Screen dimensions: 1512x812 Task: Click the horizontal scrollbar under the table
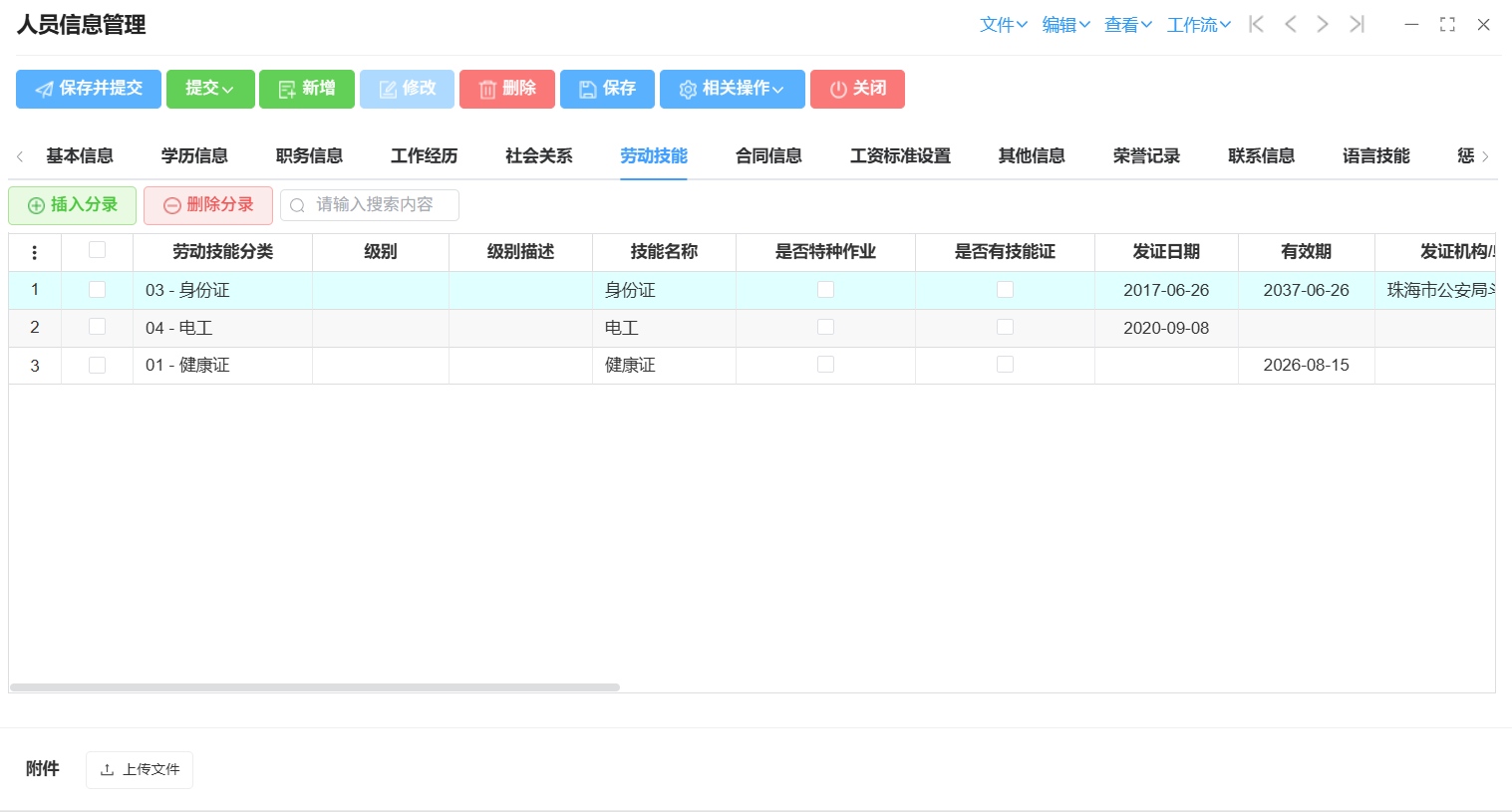point(315,687)
